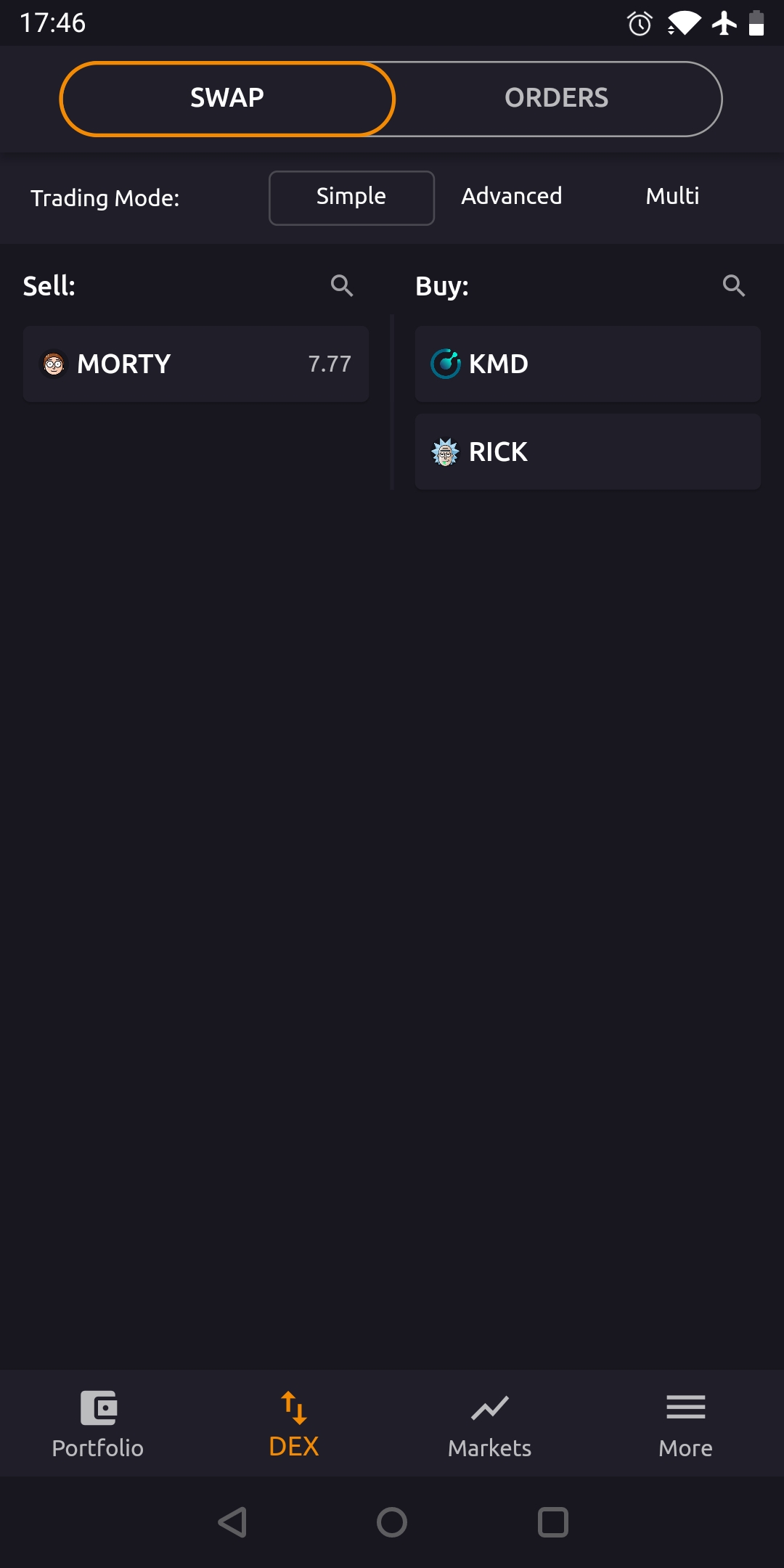Tap the Sell coin search icon
Image resolution: width=784 pixels, height=1568 pixels.
pyautogui.click(x=342, y=285)
